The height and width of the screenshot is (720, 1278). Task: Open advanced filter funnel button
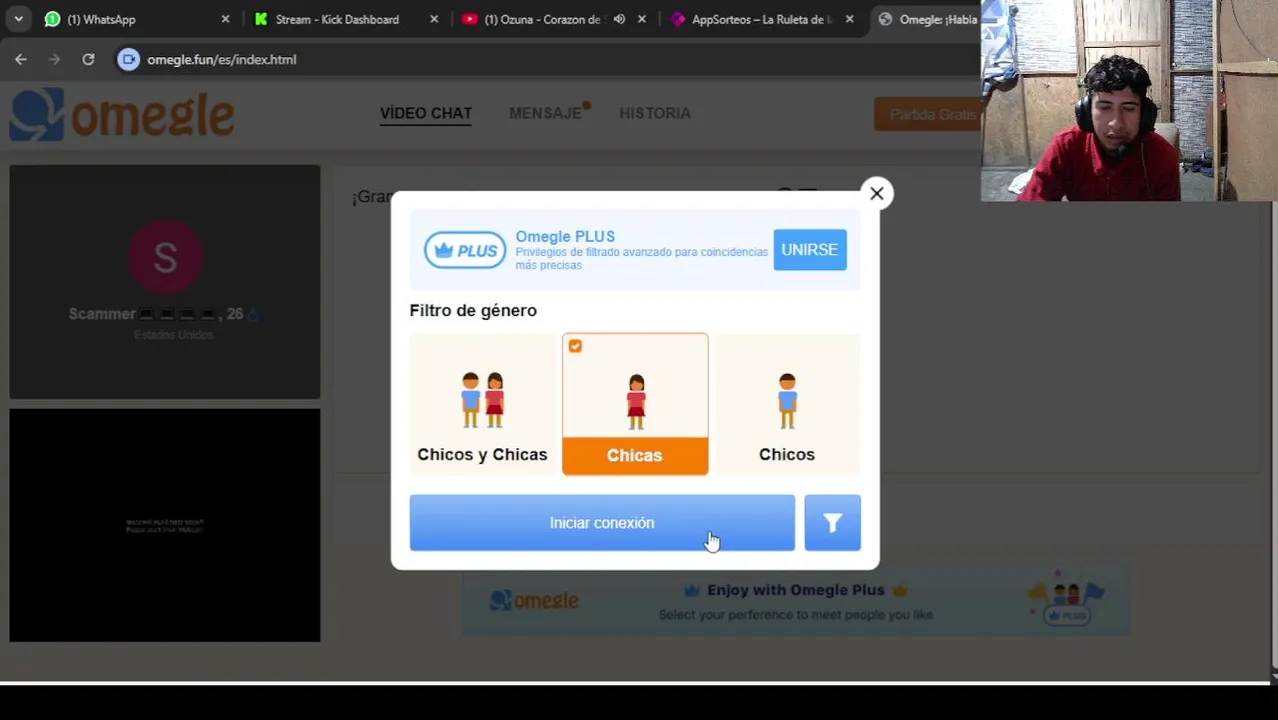(x=832, y=523)
